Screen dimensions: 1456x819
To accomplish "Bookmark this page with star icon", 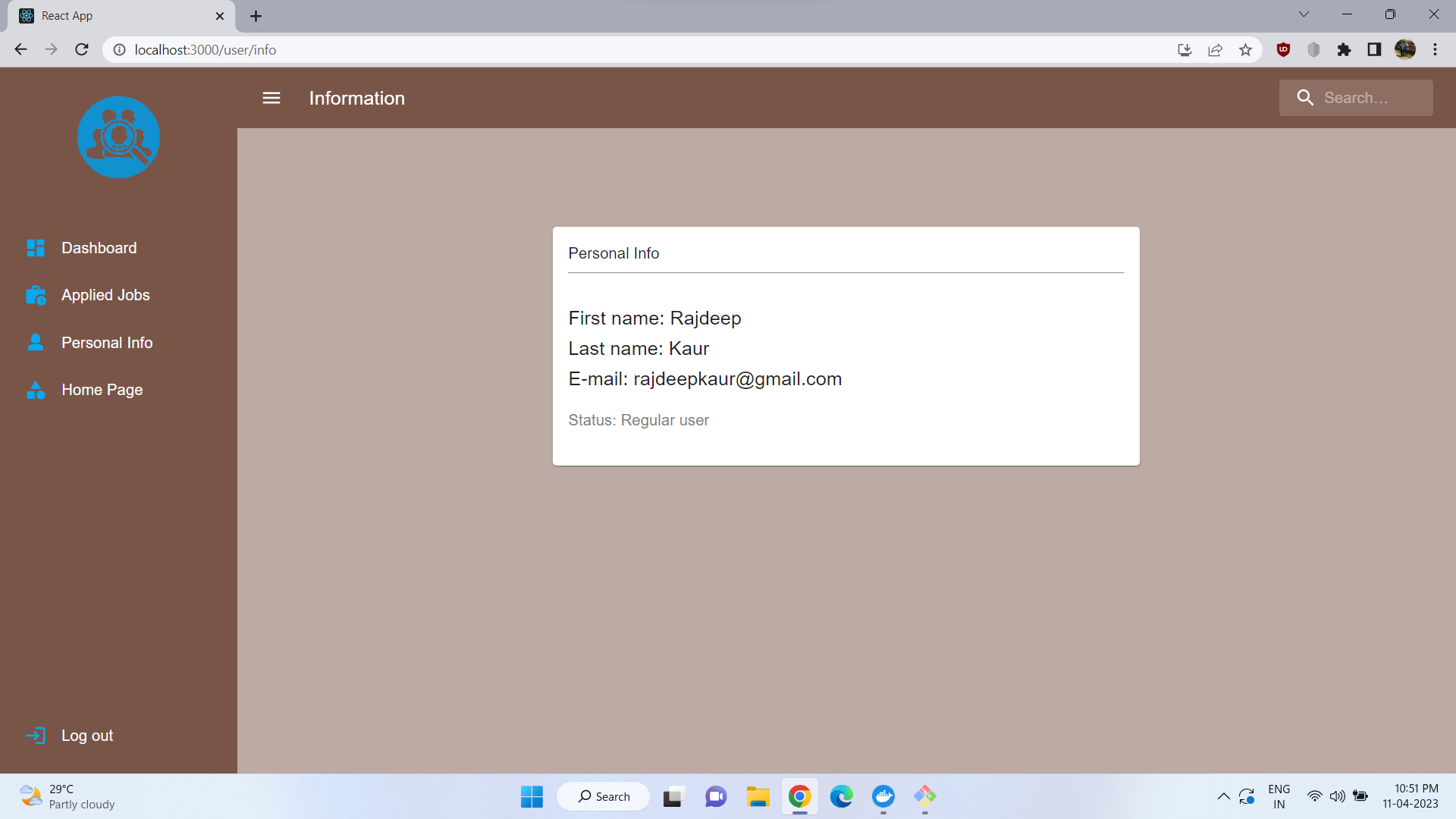I will point(1245,50).
